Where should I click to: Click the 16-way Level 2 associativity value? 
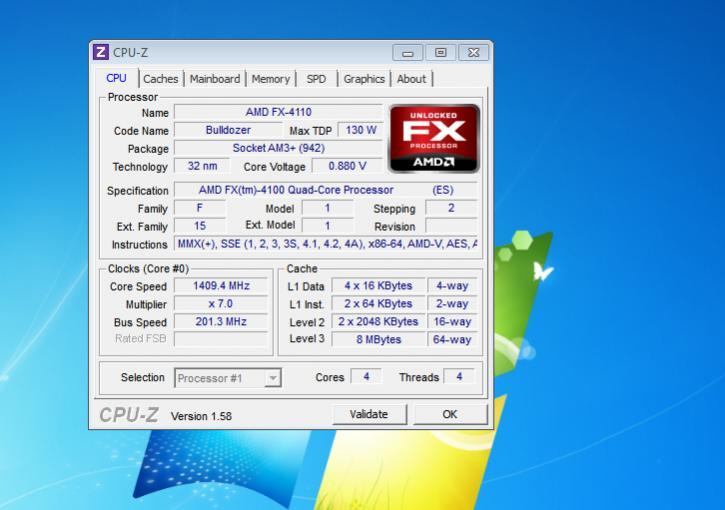452,321
